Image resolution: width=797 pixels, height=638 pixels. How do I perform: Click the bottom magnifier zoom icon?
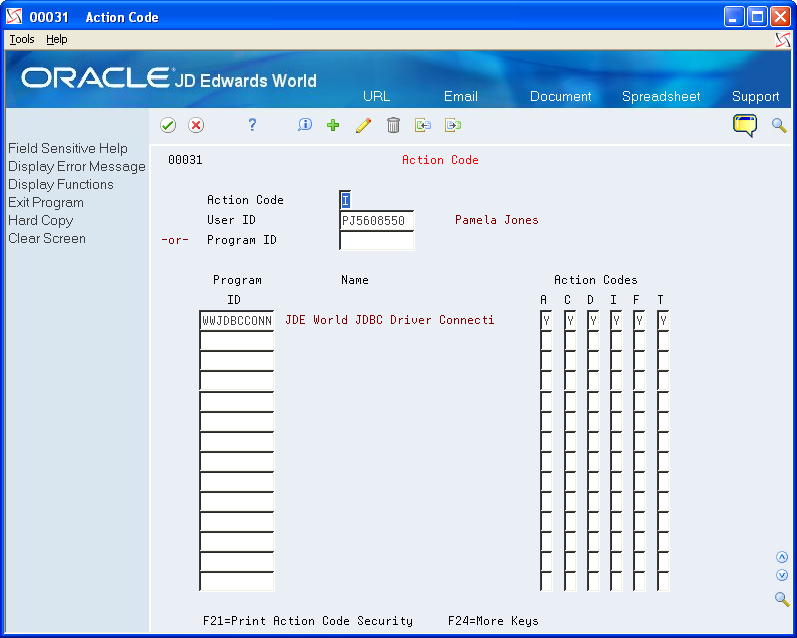(x=782, y=599)
